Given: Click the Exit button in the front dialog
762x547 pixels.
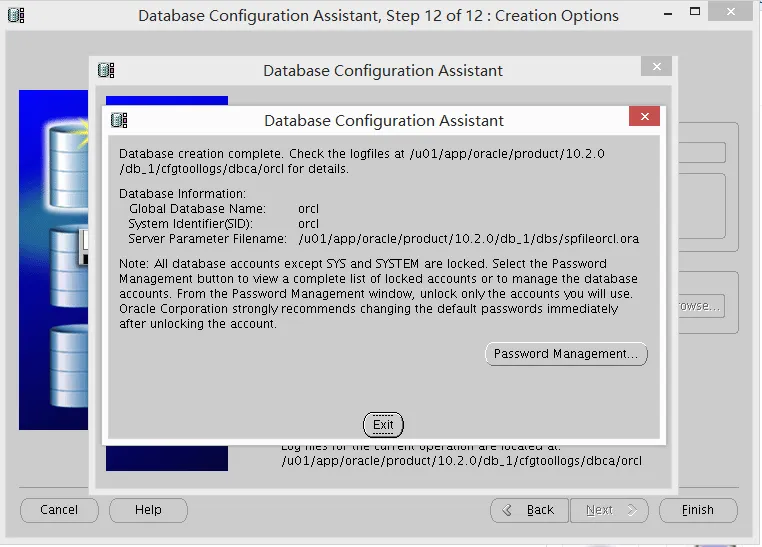Looking at the screenshot, I should click(x=383, y=425).
